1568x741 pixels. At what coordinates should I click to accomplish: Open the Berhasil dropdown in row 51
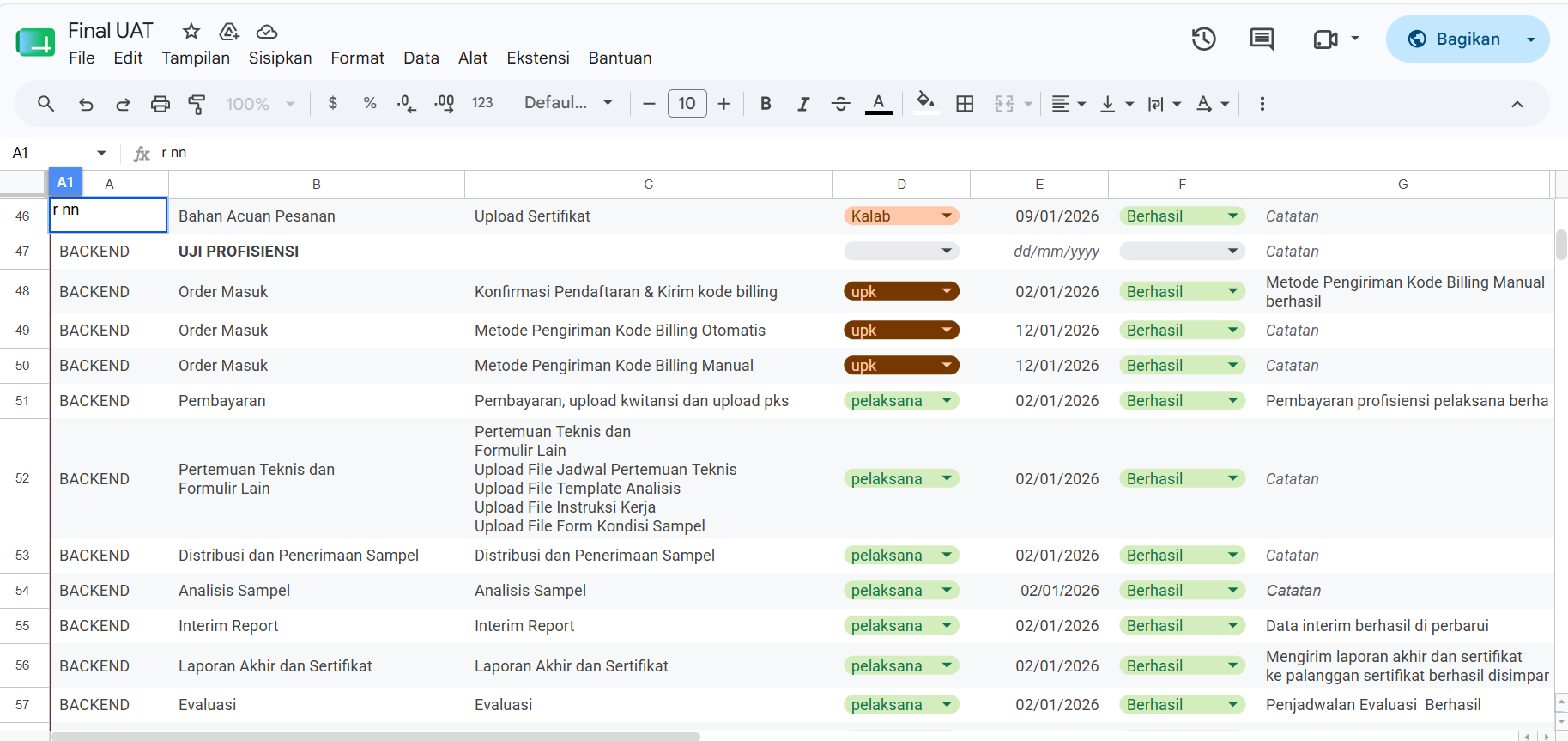click(1182, 401)
